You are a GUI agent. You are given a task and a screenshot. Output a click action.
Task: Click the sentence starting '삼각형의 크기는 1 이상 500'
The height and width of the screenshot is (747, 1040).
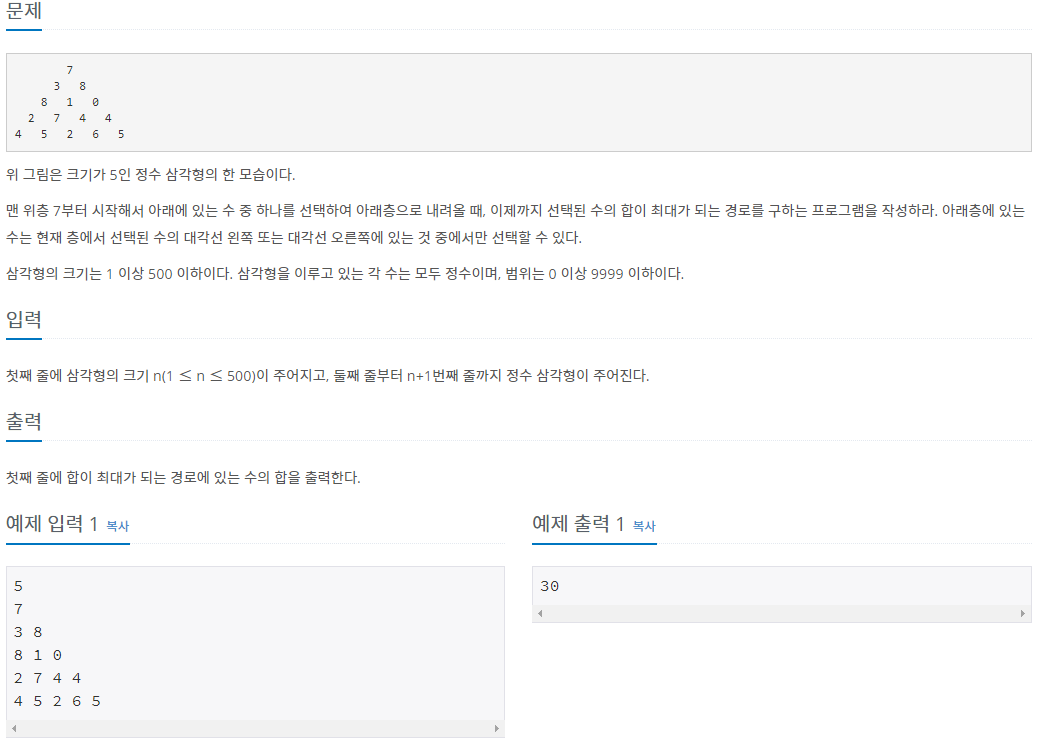pos(345,273)
